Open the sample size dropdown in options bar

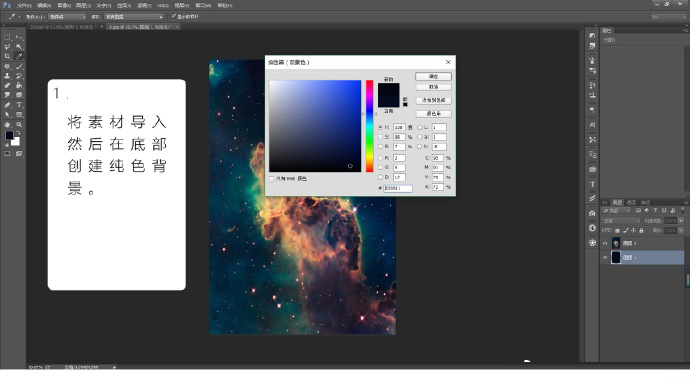coord(67,17)
